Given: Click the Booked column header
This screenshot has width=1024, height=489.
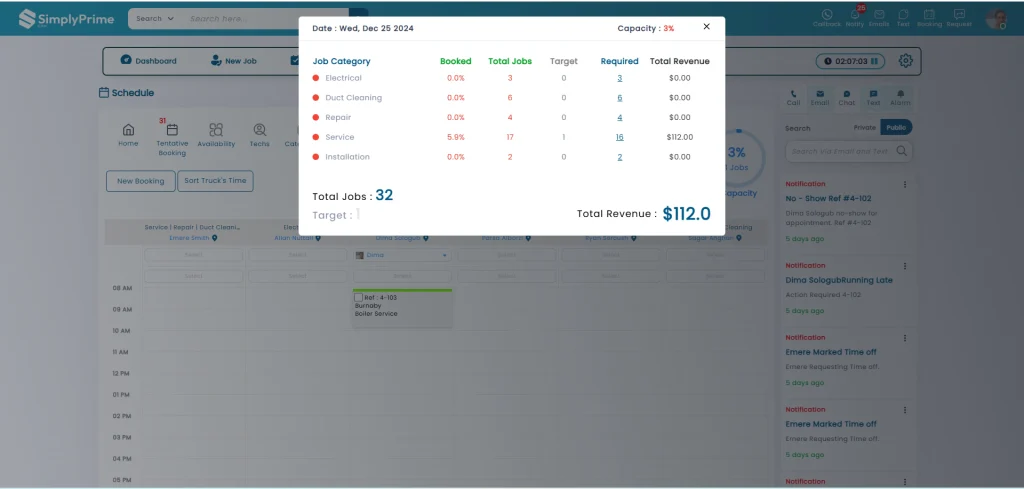Looking at the screenshot, I should [x=456, y=61].
